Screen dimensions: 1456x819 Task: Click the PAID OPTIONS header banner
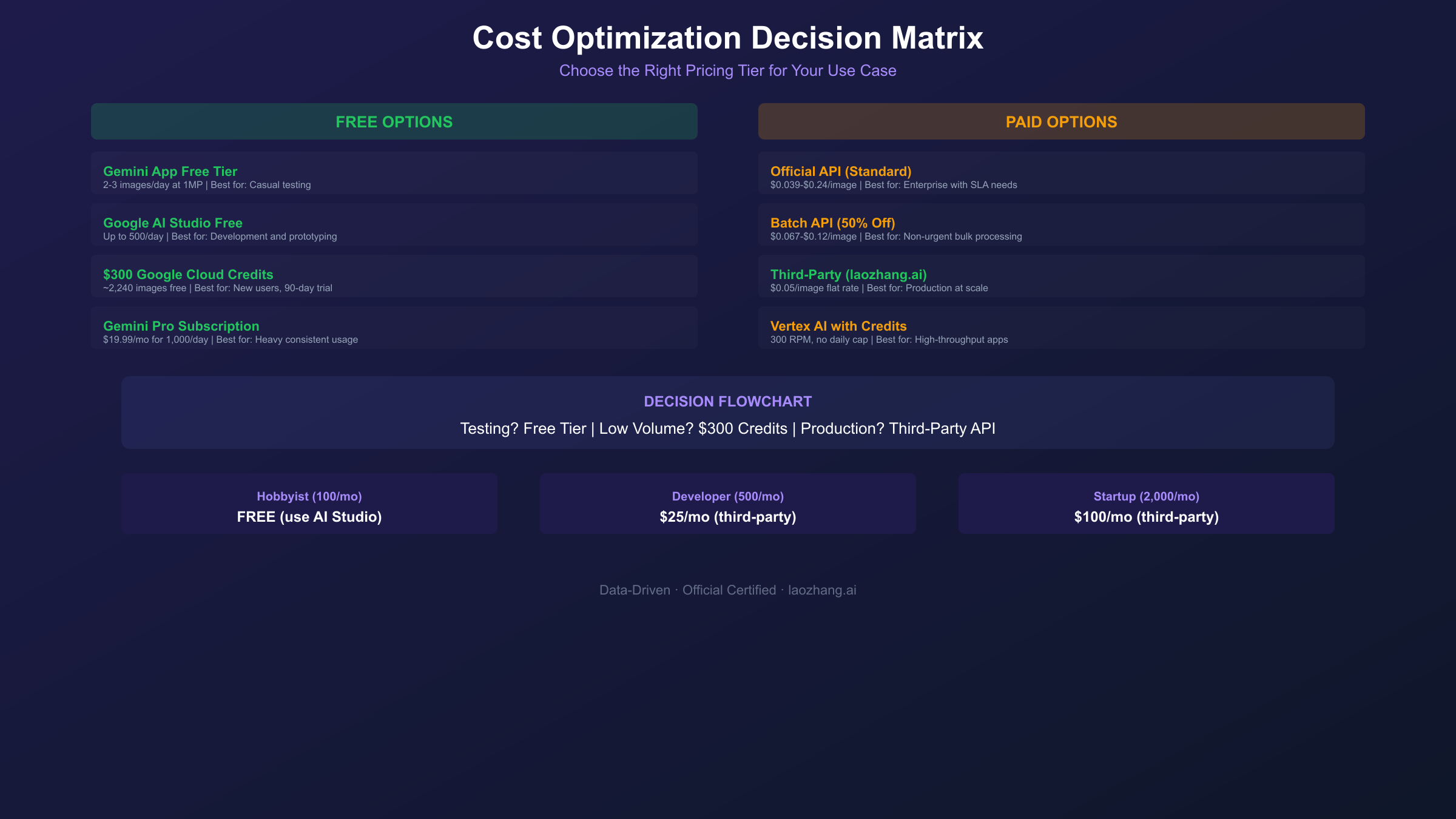[x=1061, y=121]
